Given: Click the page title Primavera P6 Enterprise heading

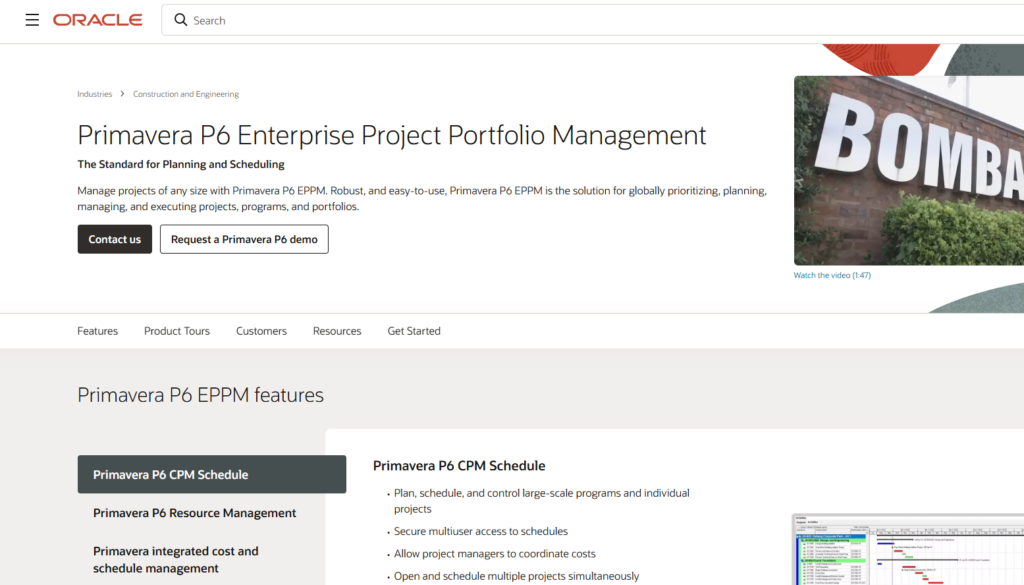Looking at the screenshot, I should pos(392,135).
